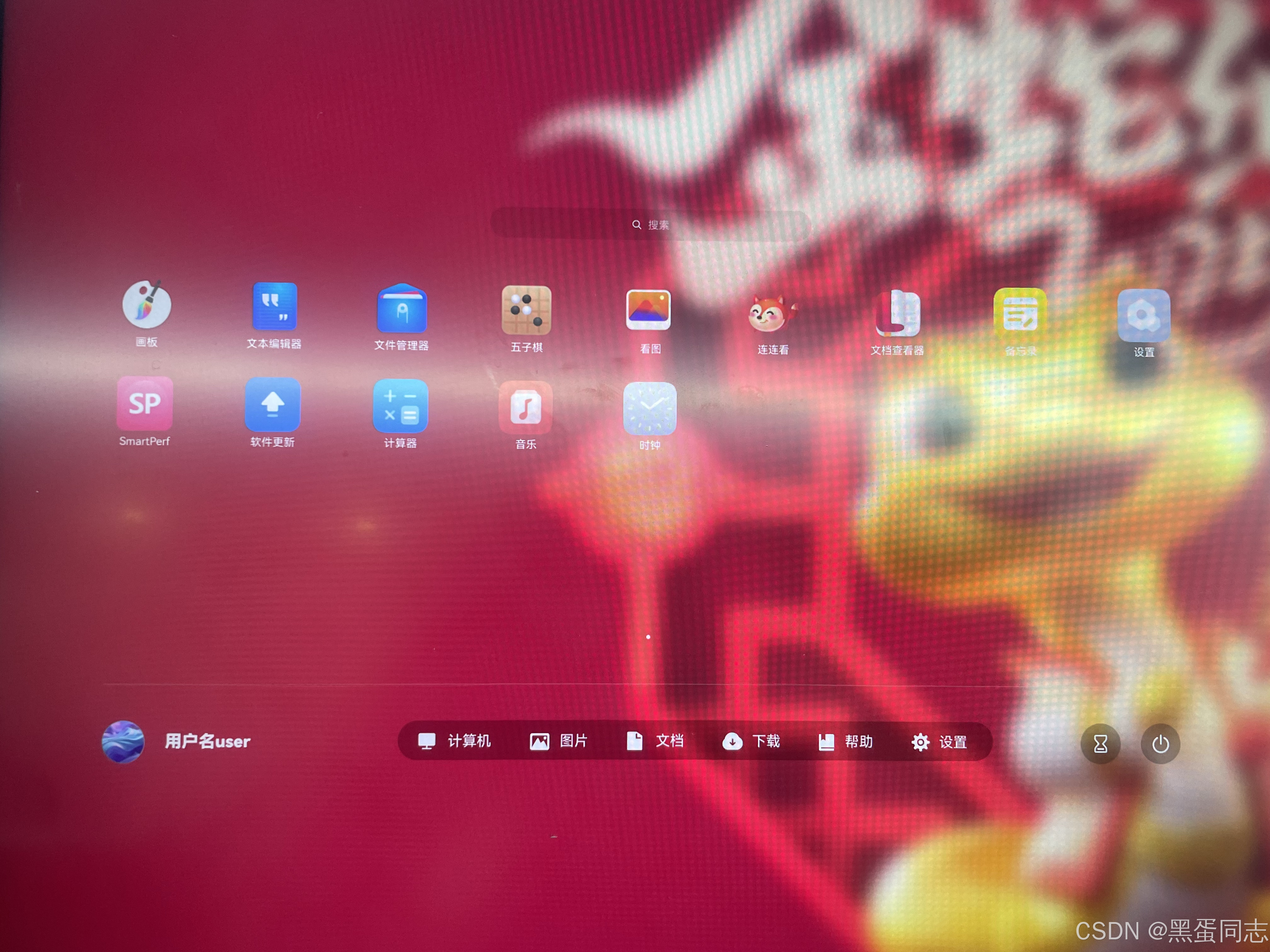Image resolution: width=1270 pixels, height=952 pixels.
Task: Launch the 音乐 music app
Action: (525, 407)
